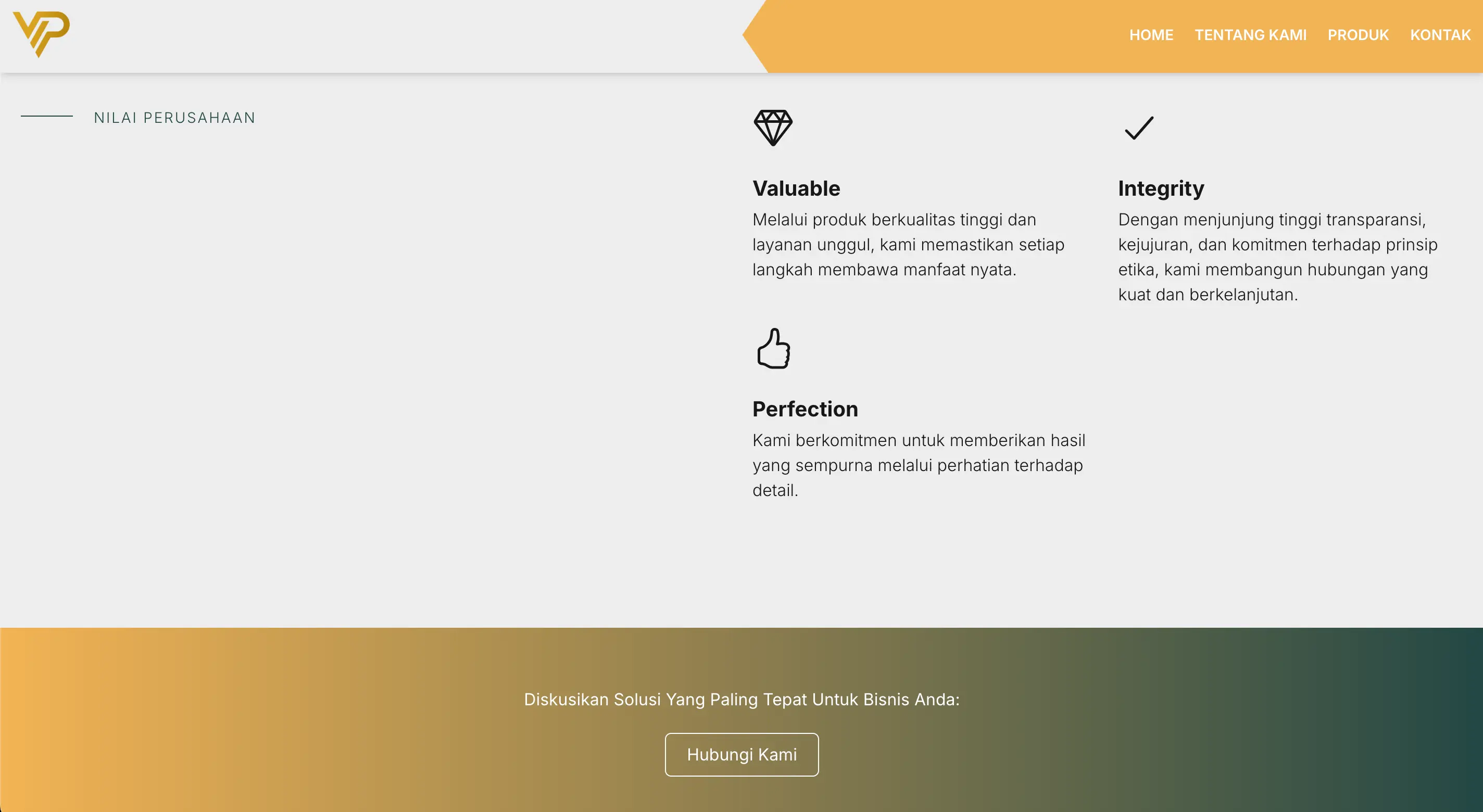1483x812 pixels.
Task: Click the VP logo in the header
Action: coord(41,34)
